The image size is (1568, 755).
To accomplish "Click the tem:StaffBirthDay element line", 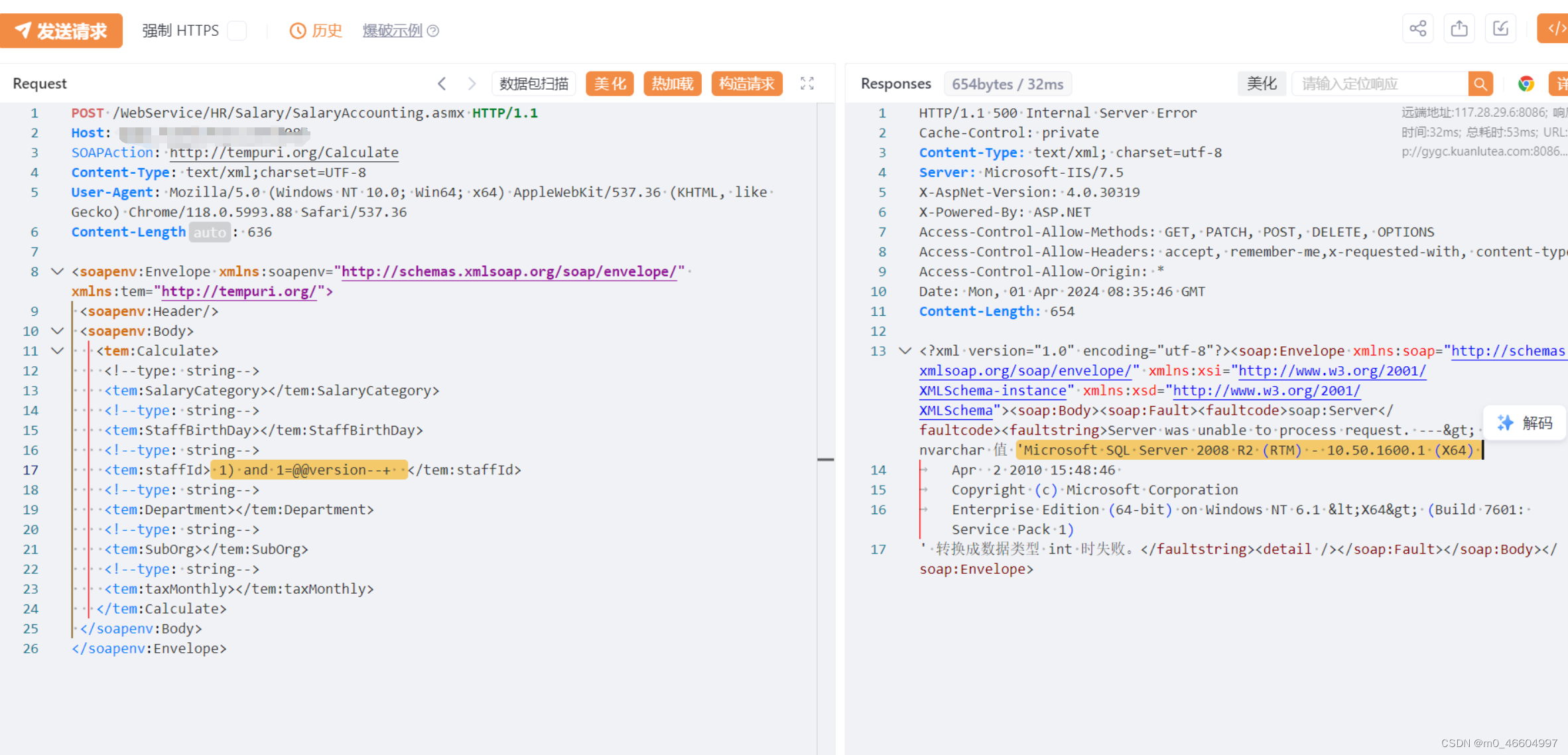I will 264,430.
